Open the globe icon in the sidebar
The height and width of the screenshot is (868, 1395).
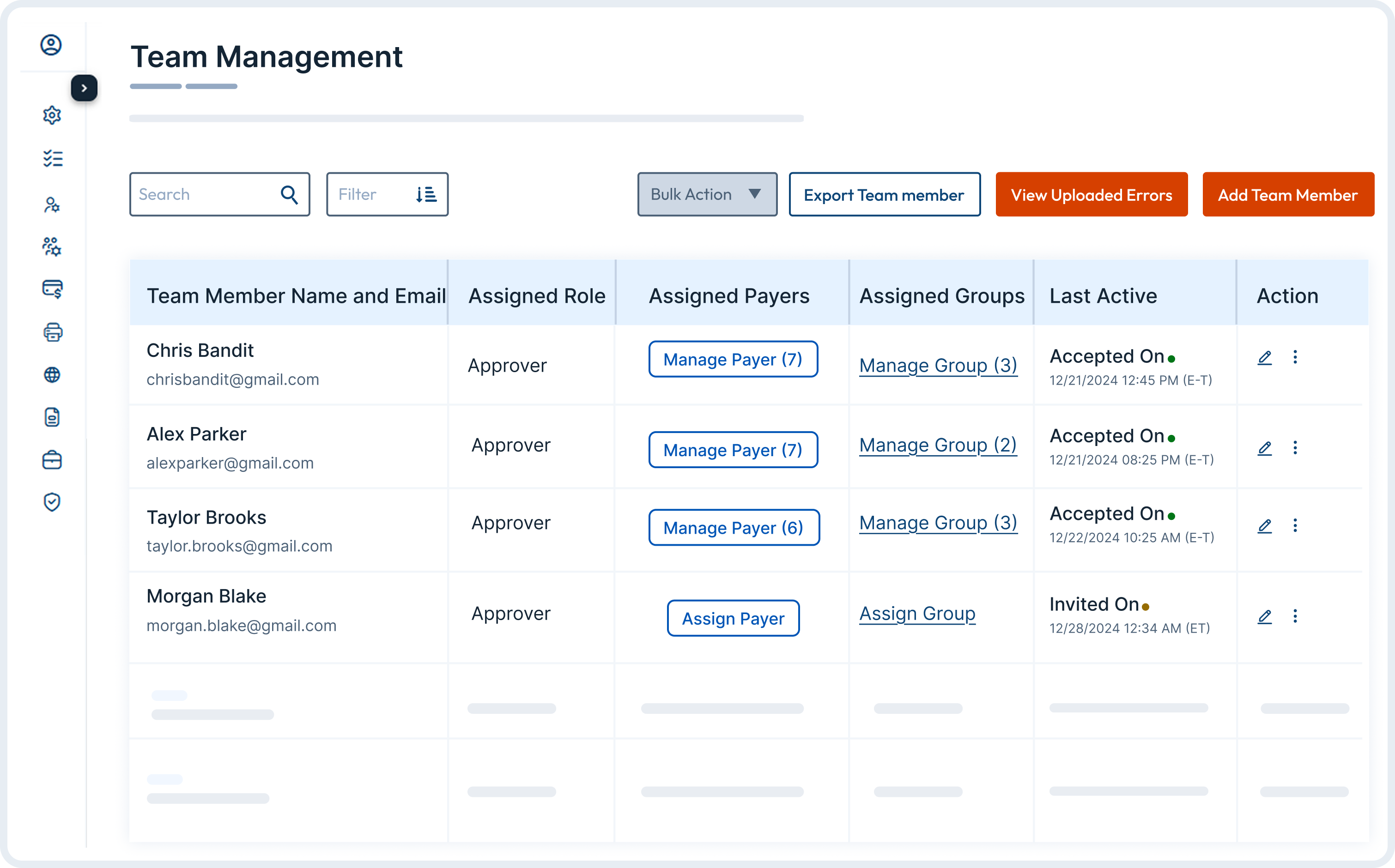point(53,375)
